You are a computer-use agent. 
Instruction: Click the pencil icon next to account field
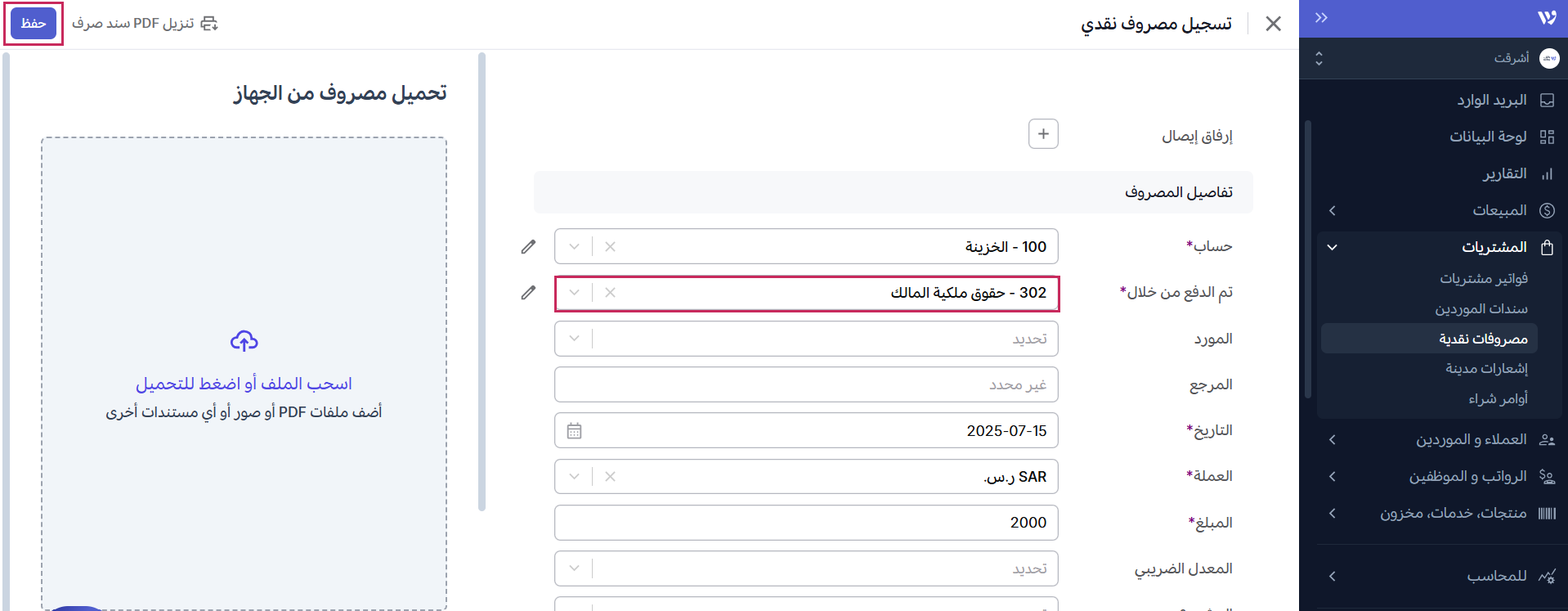pos(529,246)
